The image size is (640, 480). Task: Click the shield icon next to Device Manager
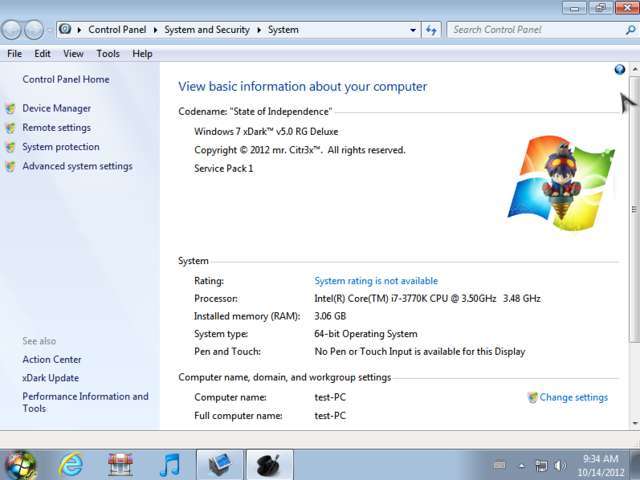[11, 109]
